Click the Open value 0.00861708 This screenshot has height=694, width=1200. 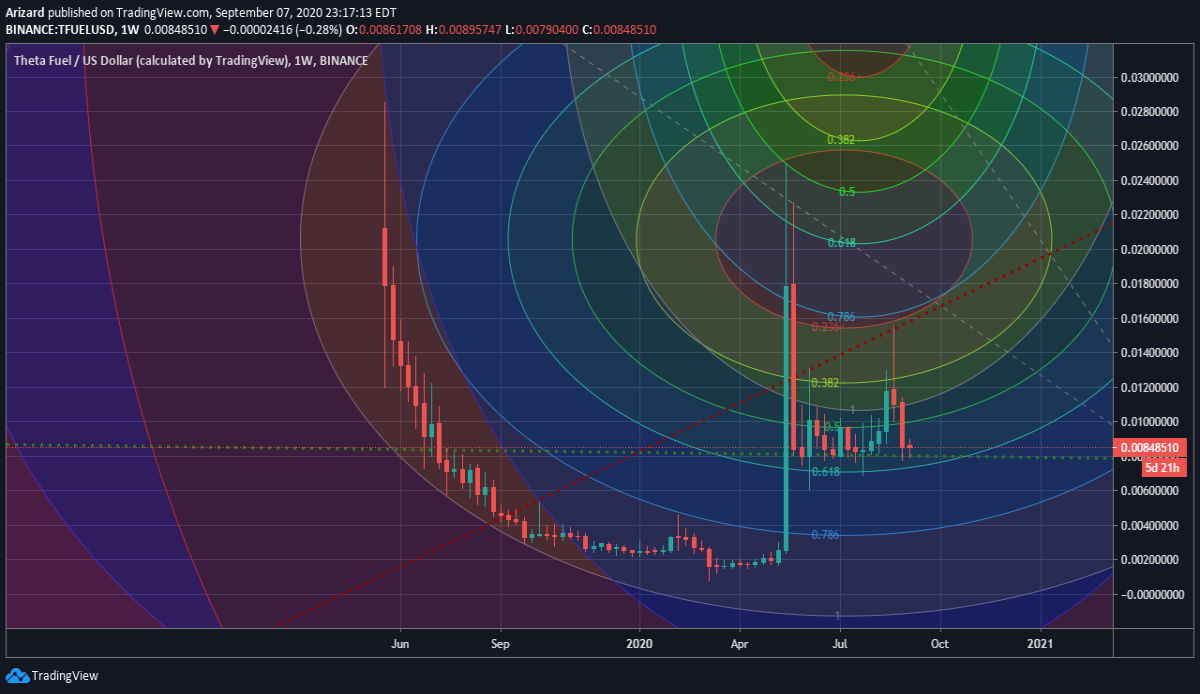389,30
